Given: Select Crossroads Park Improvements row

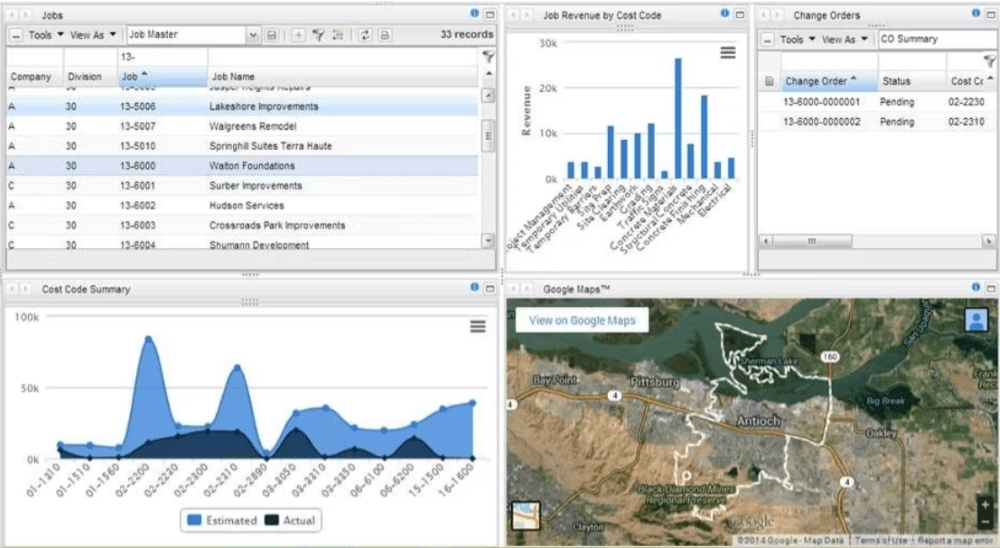Looking at the screenshot, I should 242,225.
